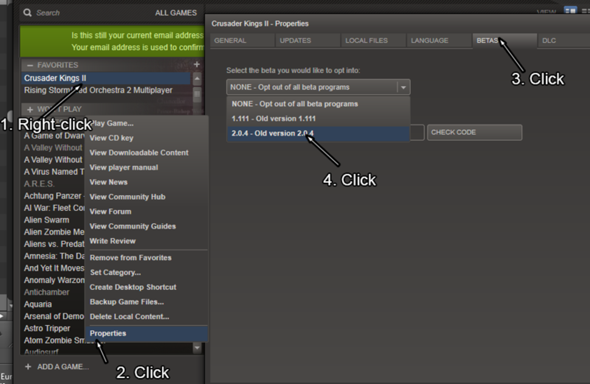Choose Set Category entry
The height and width of the screenshot is (384, 590).
coord(115,272)
